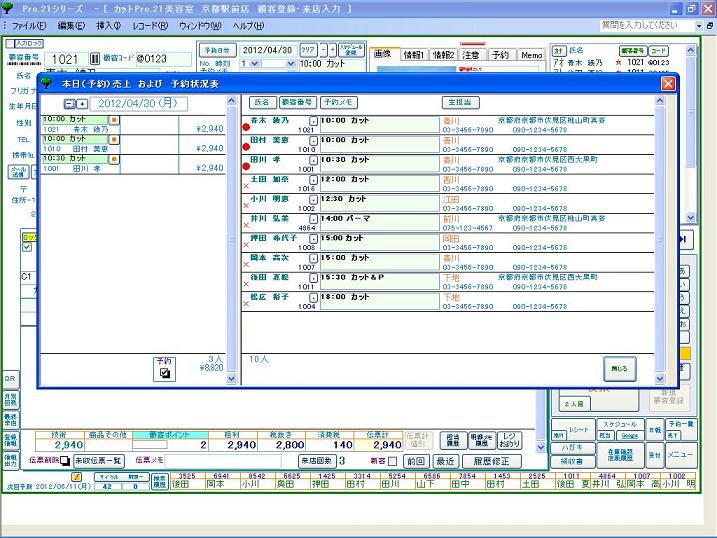Close the 予約状況表 dialog with the red X

(x=668, y=84)
